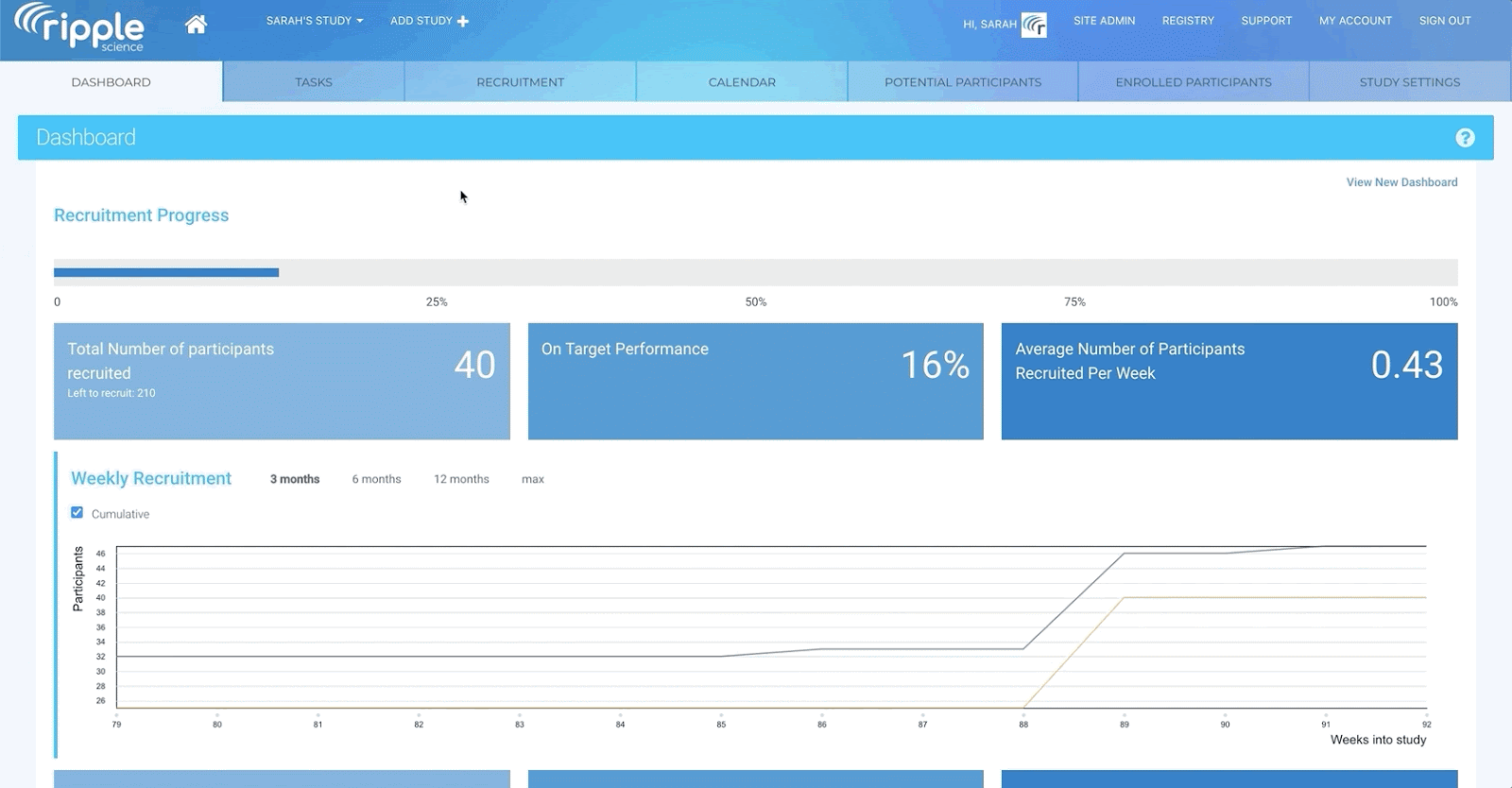Open the dashboard help question mark icon
Screen dimensions: 1512x788
(x=1465, y=138)
